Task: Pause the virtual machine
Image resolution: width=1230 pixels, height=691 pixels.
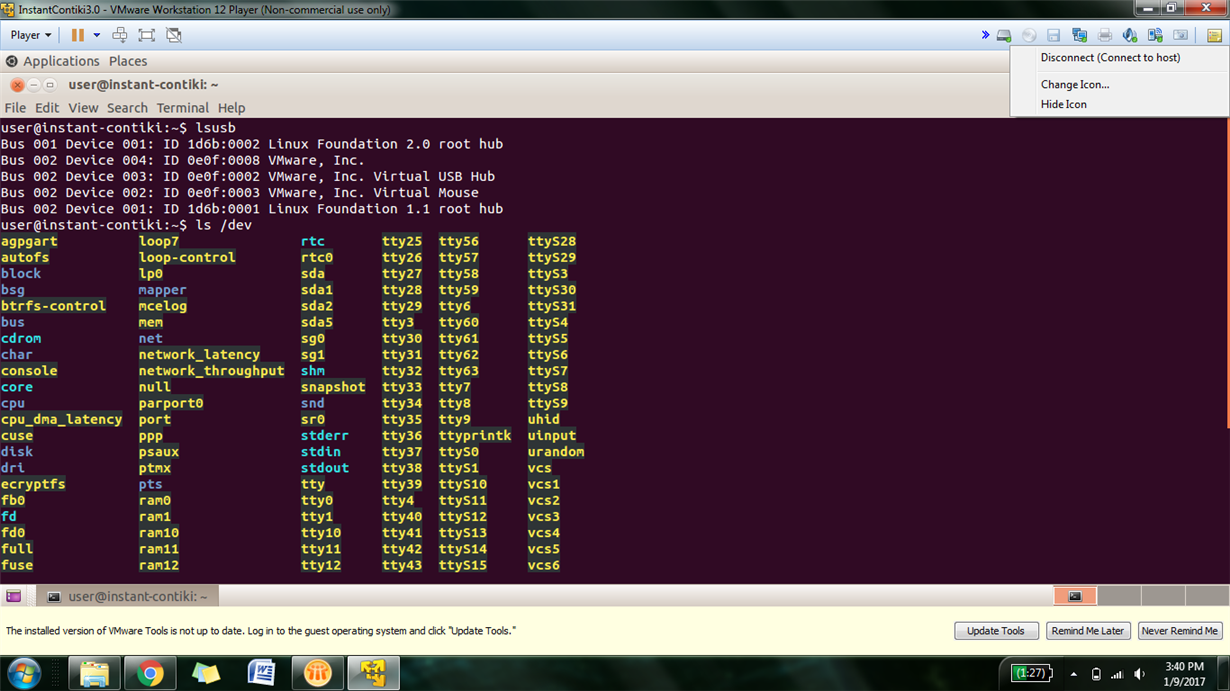Action: point(77,35)
